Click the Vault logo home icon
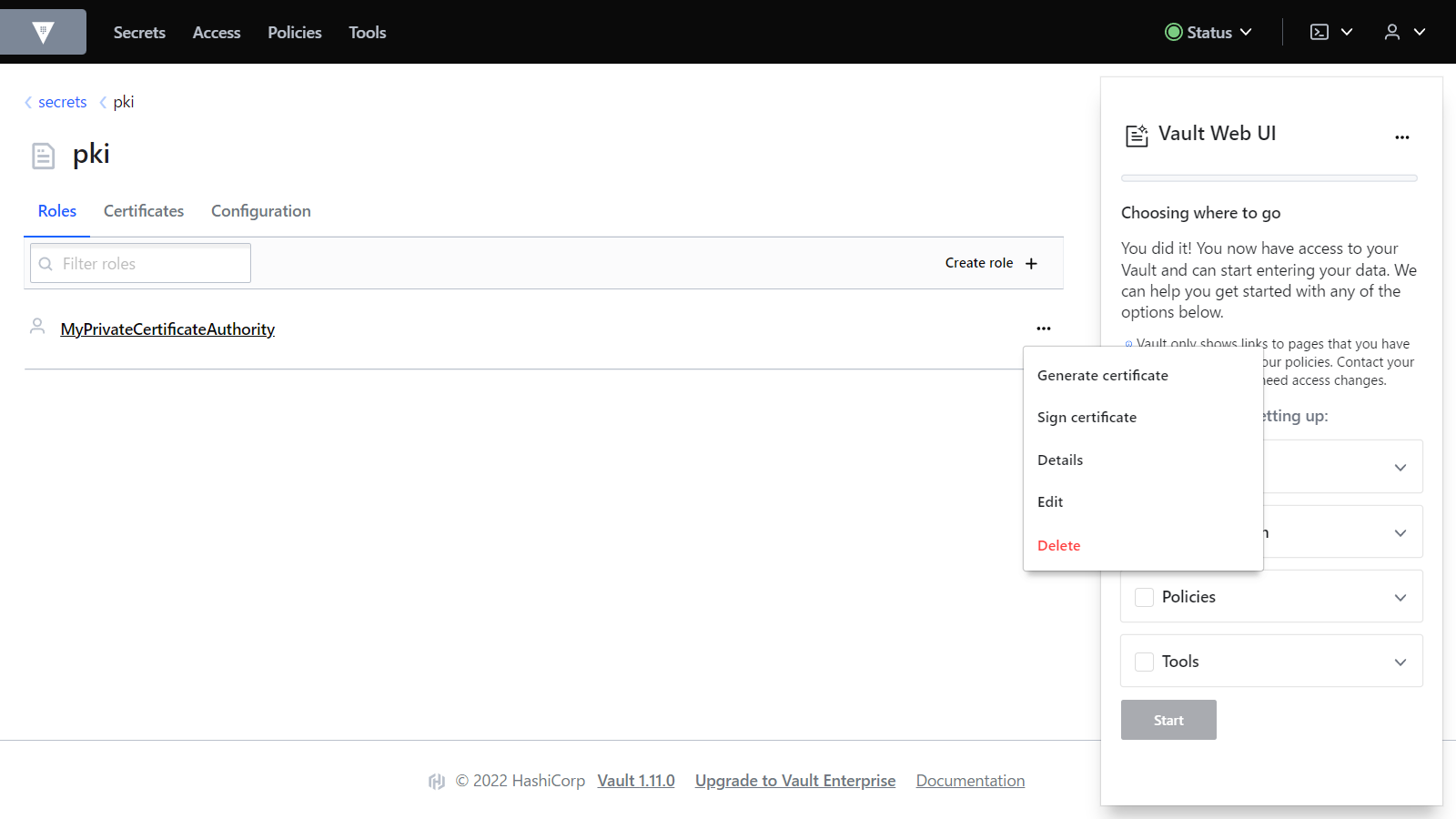Screen dimensions: 1456x819 pos(43,32)
